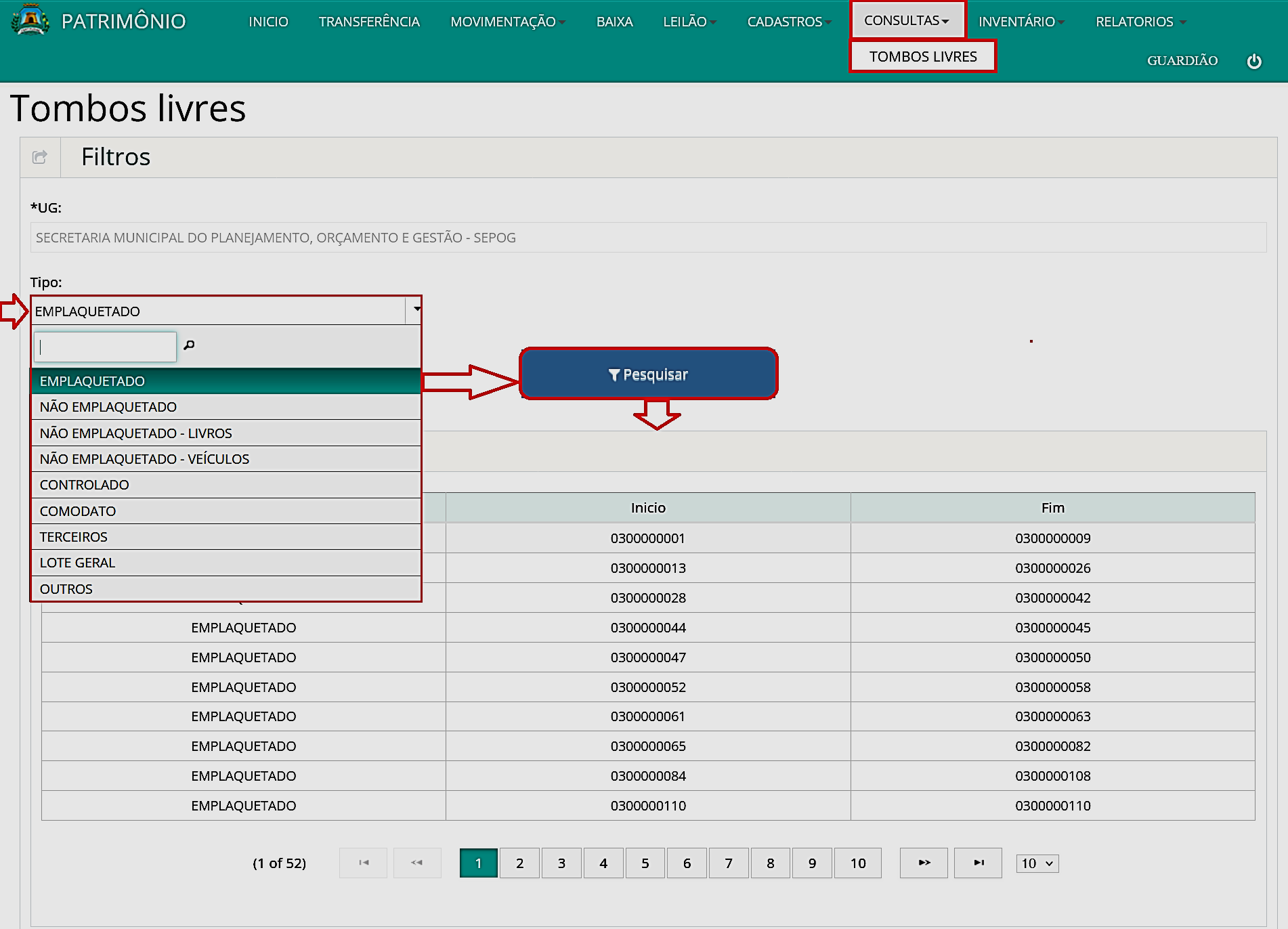Go to last page pagination icon
The height and width of the screenshot is (929, 1288).
979,863
